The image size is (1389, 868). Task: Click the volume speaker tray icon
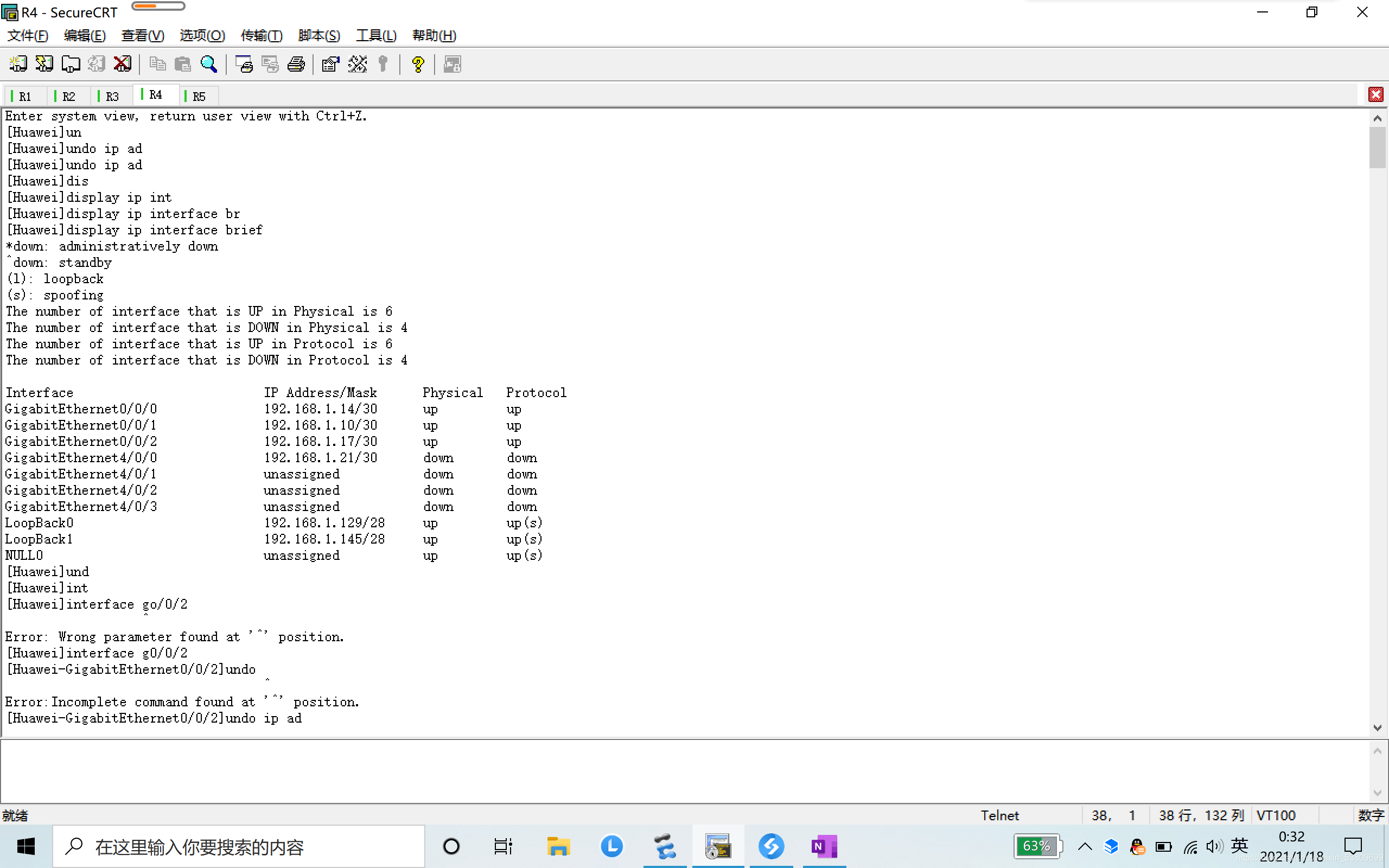[x=1214, y=846]
